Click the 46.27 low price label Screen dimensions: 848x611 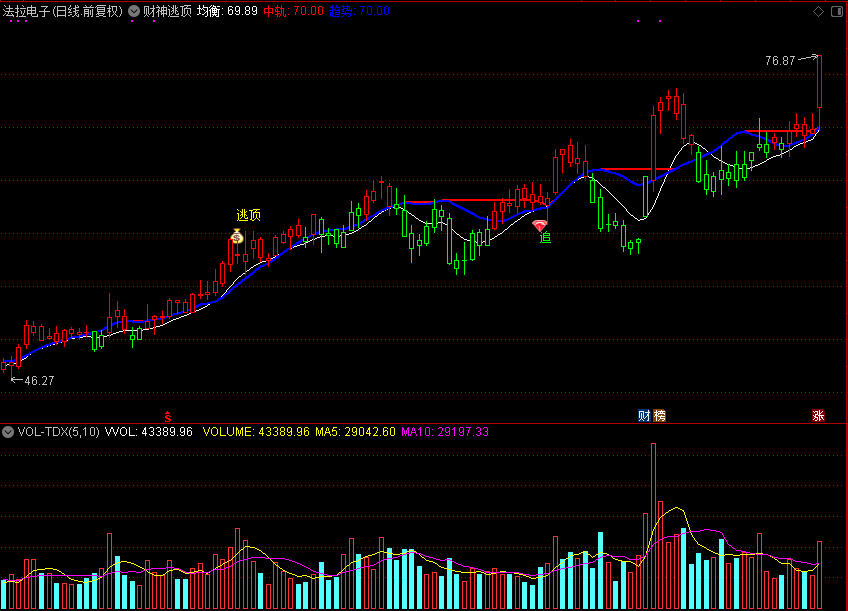click(39, 381)
